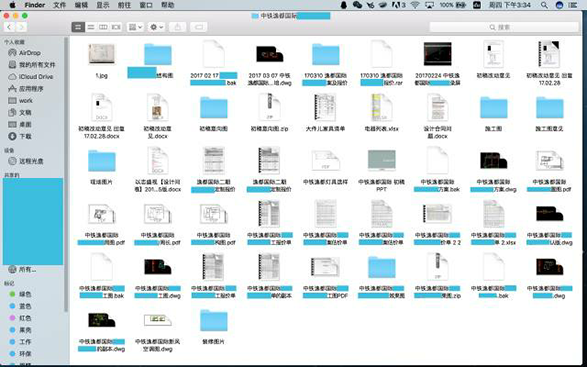Go back with the Finder back arrow
Image resolution: width=587 pixels, height=367 pixels.
(x=9, y=27)
